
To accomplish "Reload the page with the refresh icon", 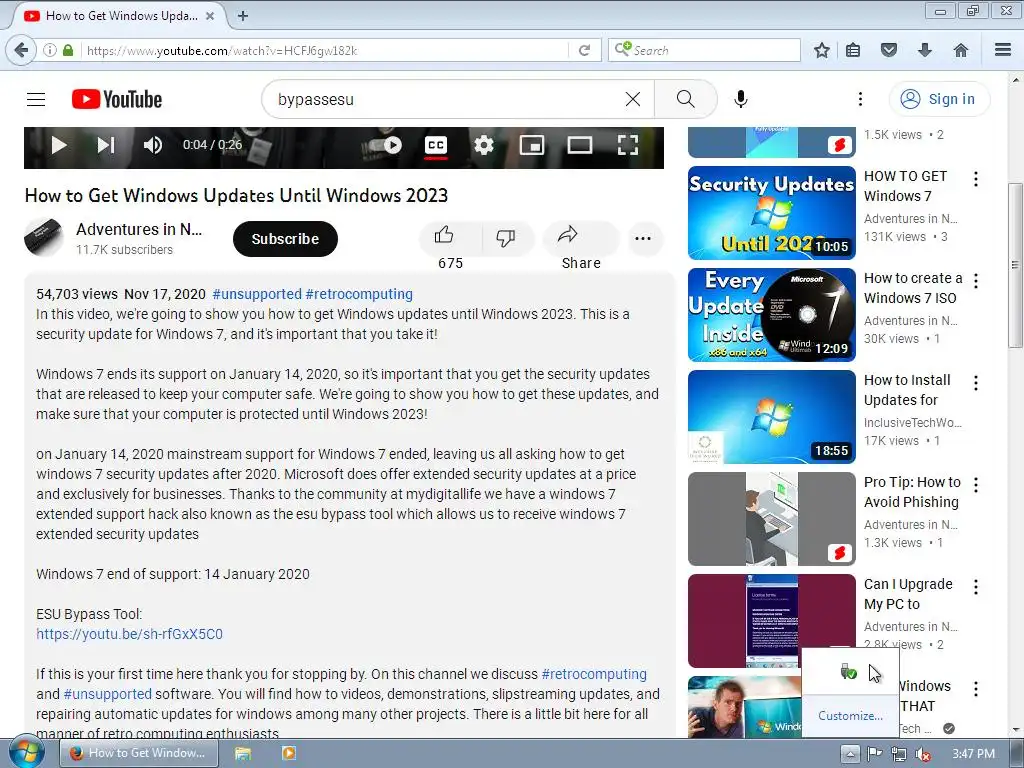I will click(584, 50).
